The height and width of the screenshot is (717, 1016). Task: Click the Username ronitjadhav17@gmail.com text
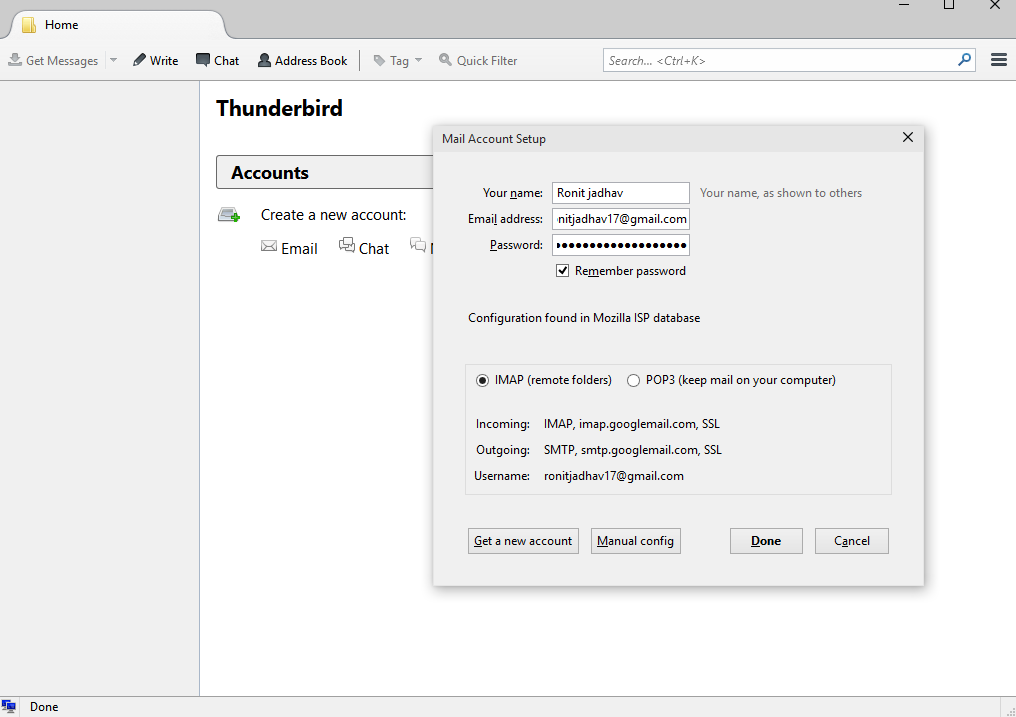point(614,475)
